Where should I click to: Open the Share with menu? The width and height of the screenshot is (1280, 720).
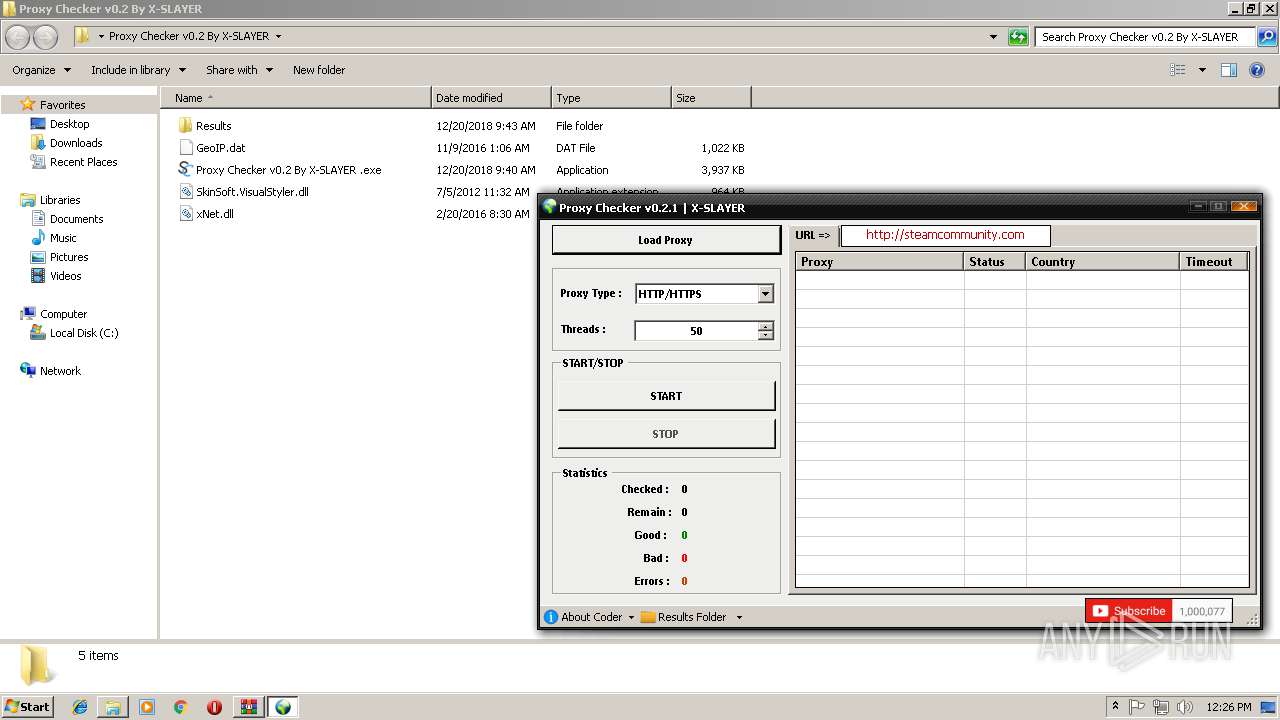pos(239,70)
